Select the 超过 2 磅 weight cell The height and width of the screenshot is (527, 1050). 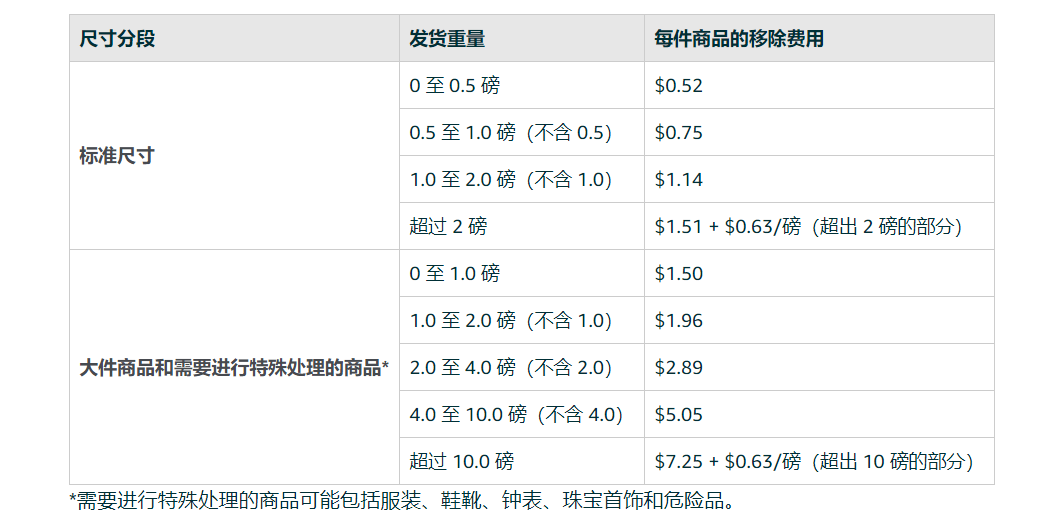point(448,227)
